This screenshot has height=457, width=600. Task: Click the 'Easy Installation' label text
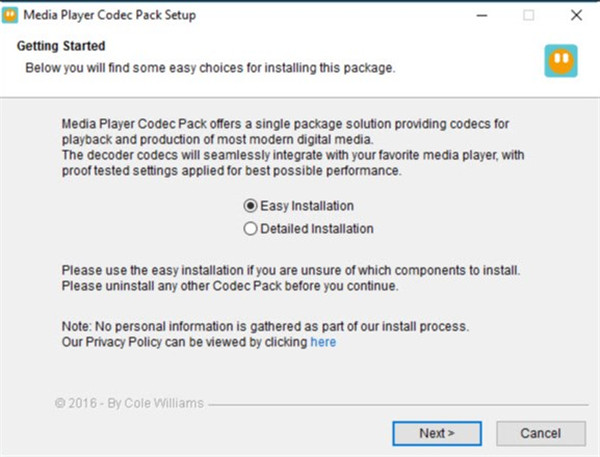pyautogui.click(x=307, y=206)
